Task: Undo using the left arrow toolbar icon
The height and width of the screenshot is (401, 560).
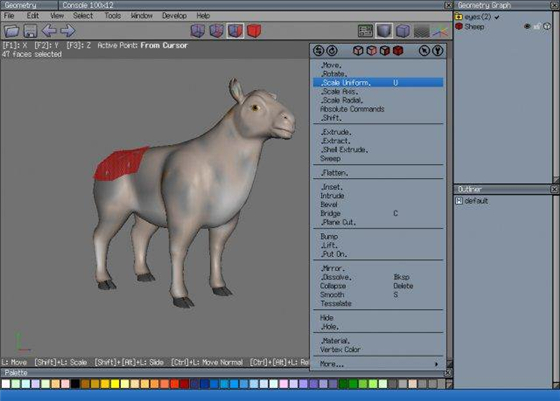Action: coord(49,31)
